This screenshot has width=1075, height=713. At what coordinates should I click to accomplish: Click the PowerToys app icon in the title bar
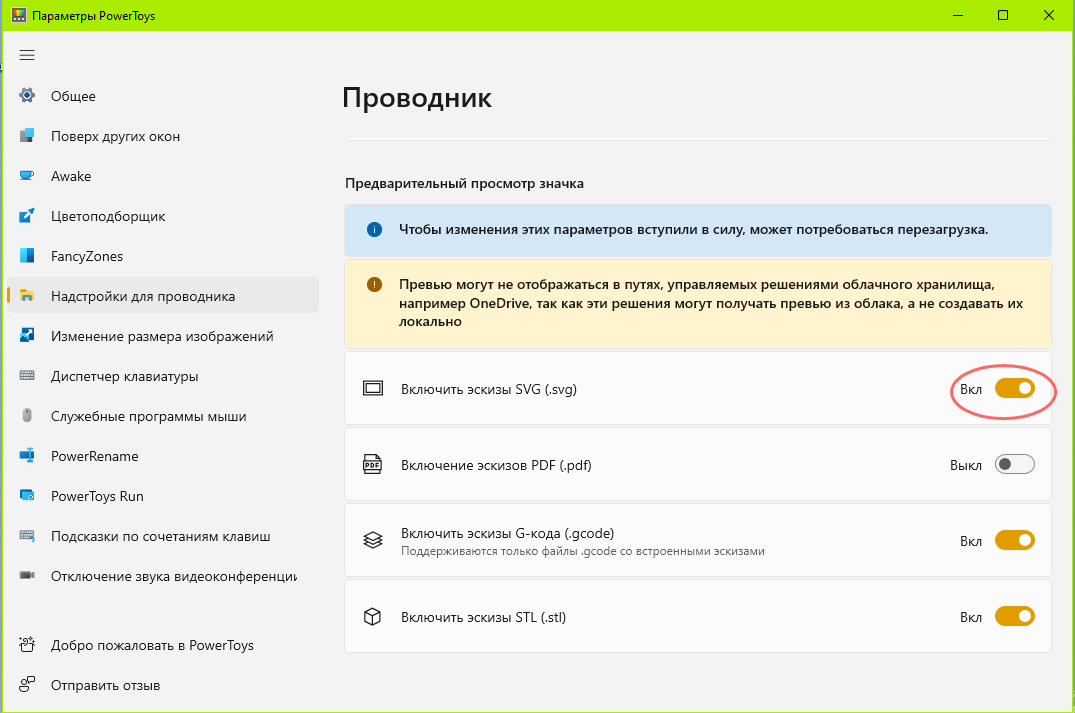coord(19,15)
